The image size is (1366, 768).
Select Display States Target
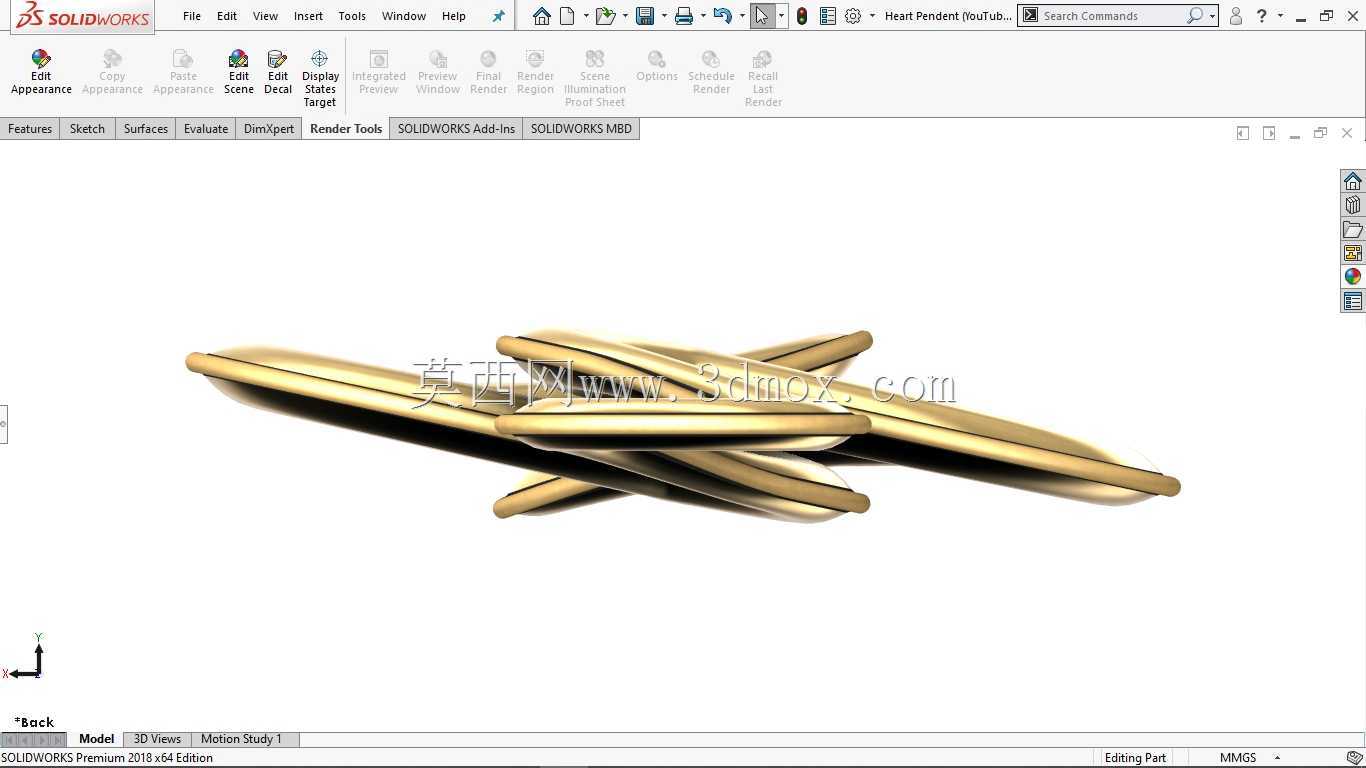tap(320, 79)
